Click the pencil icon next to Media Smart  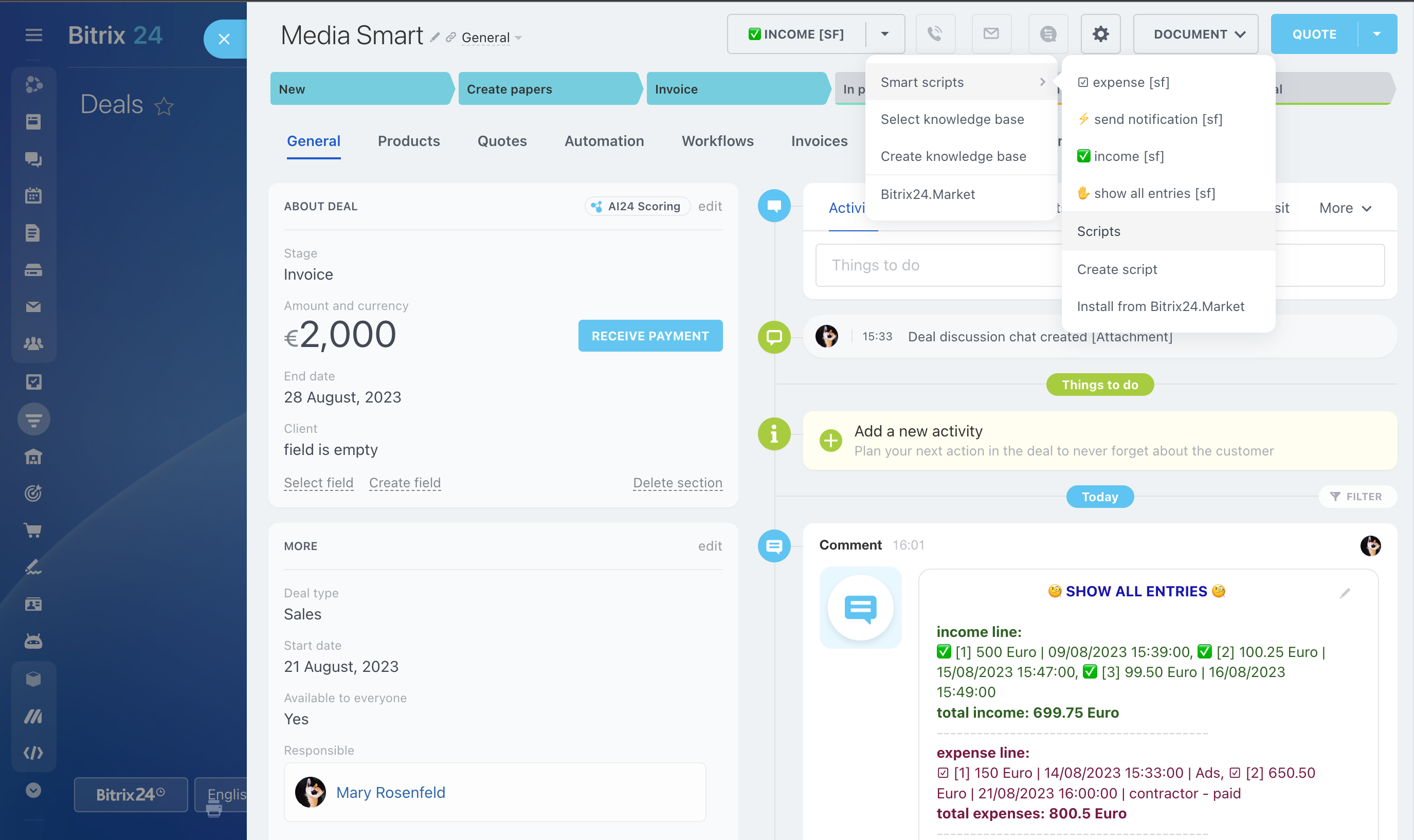coord(434,38)
